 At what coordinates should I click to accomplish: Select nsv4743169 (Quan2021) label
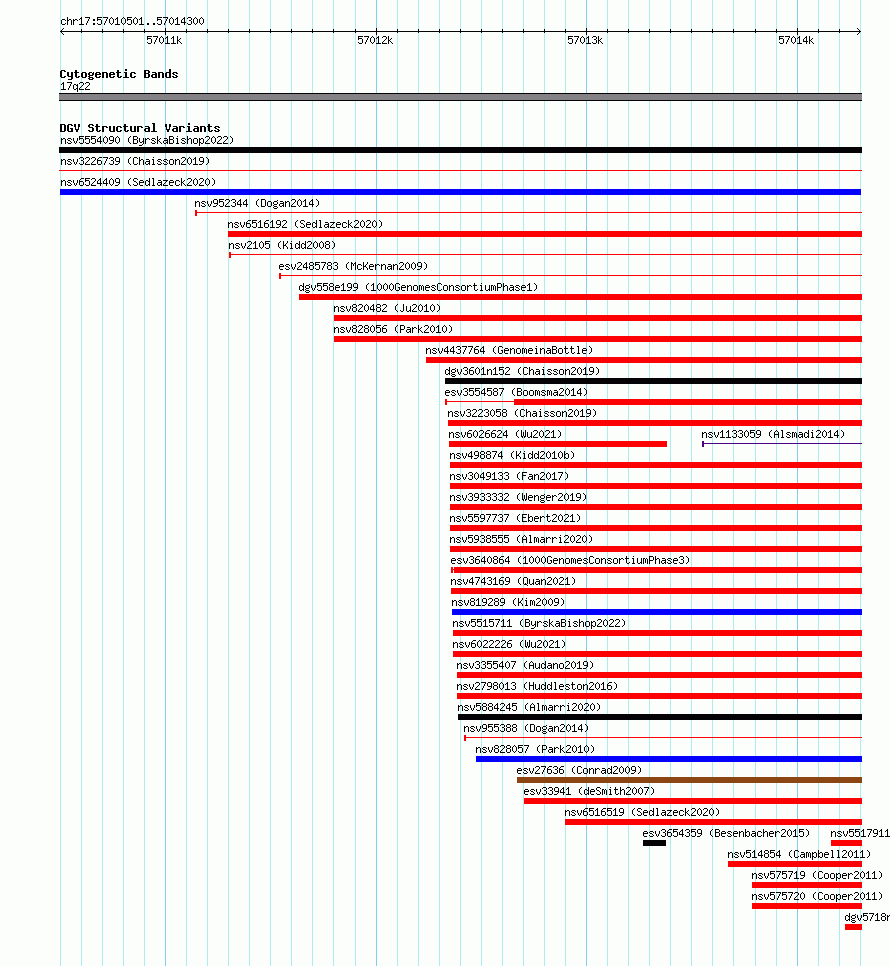pyautogui.click(x=513, y=580)
